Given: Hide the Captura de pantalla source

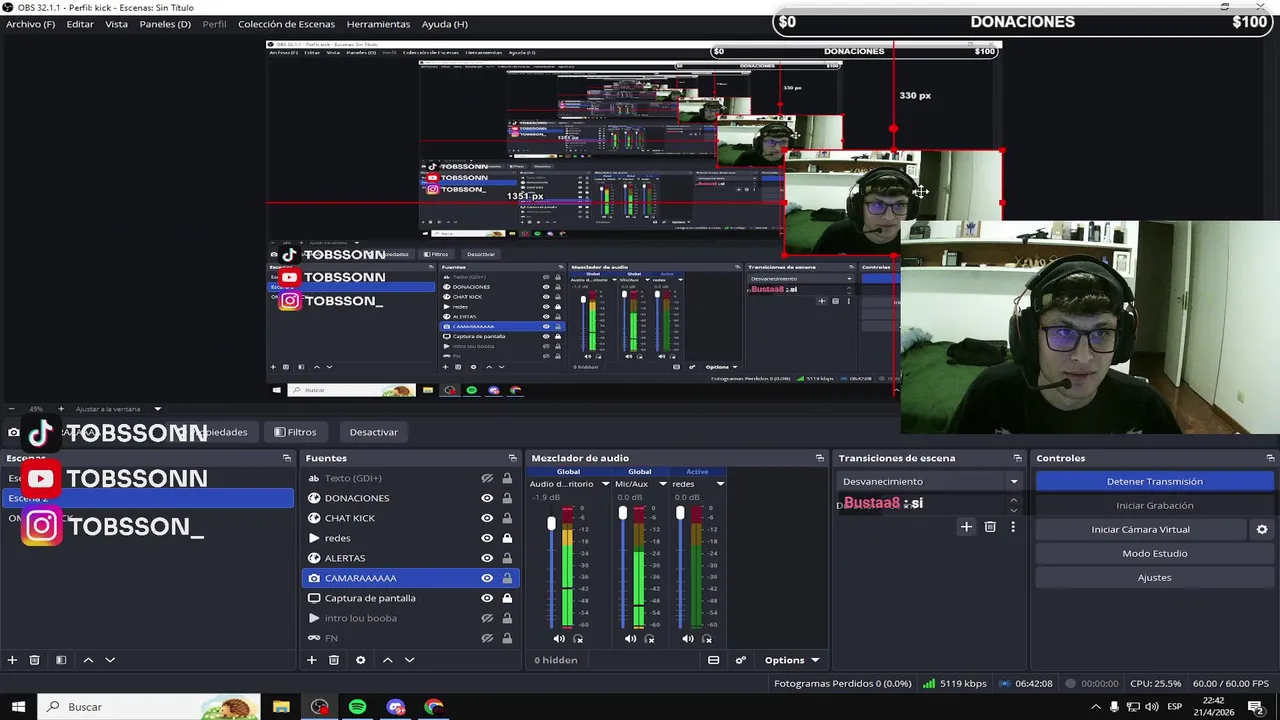Looking at the screenshot, I should (487, 598).
